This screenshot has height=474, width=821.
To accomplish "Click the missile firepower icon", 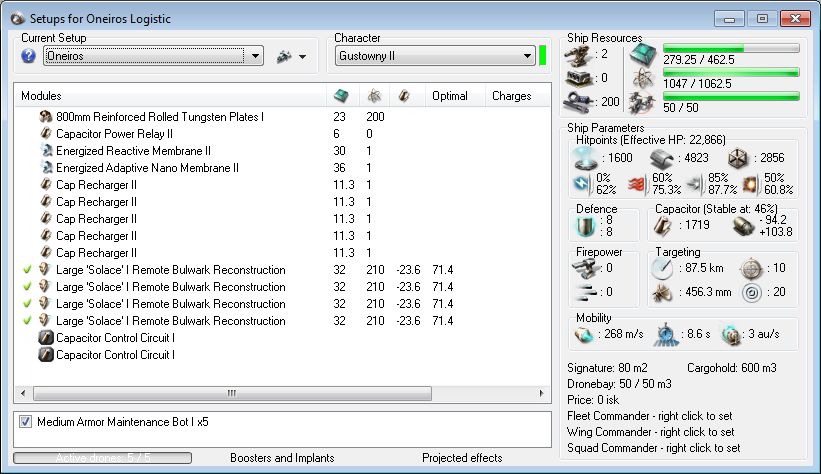I will point(585,292).
